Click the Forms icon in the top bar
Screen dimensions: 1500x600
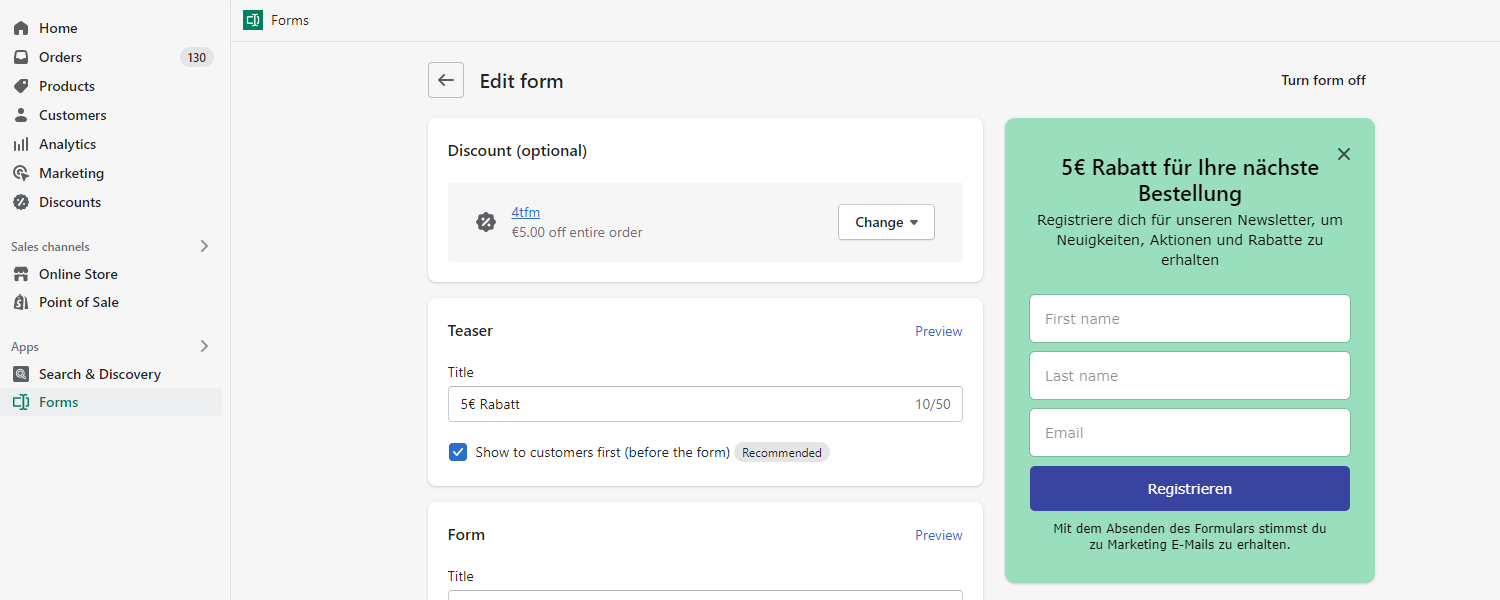coord(252,19)
